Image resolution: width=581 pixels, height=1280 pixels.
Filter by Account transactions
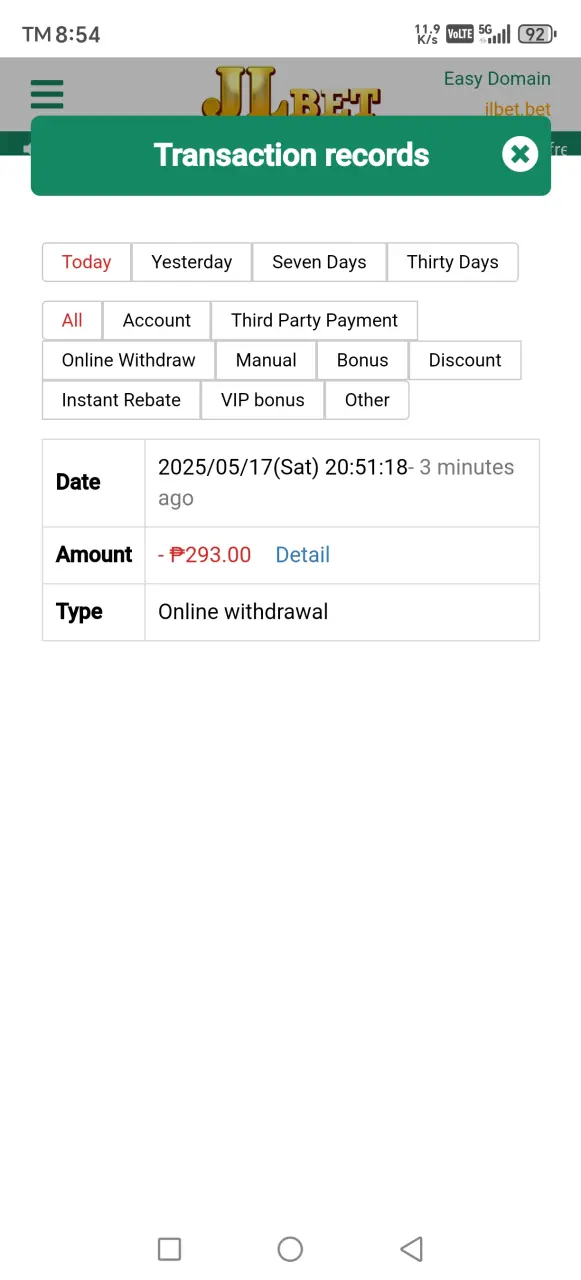click(156, 320)
